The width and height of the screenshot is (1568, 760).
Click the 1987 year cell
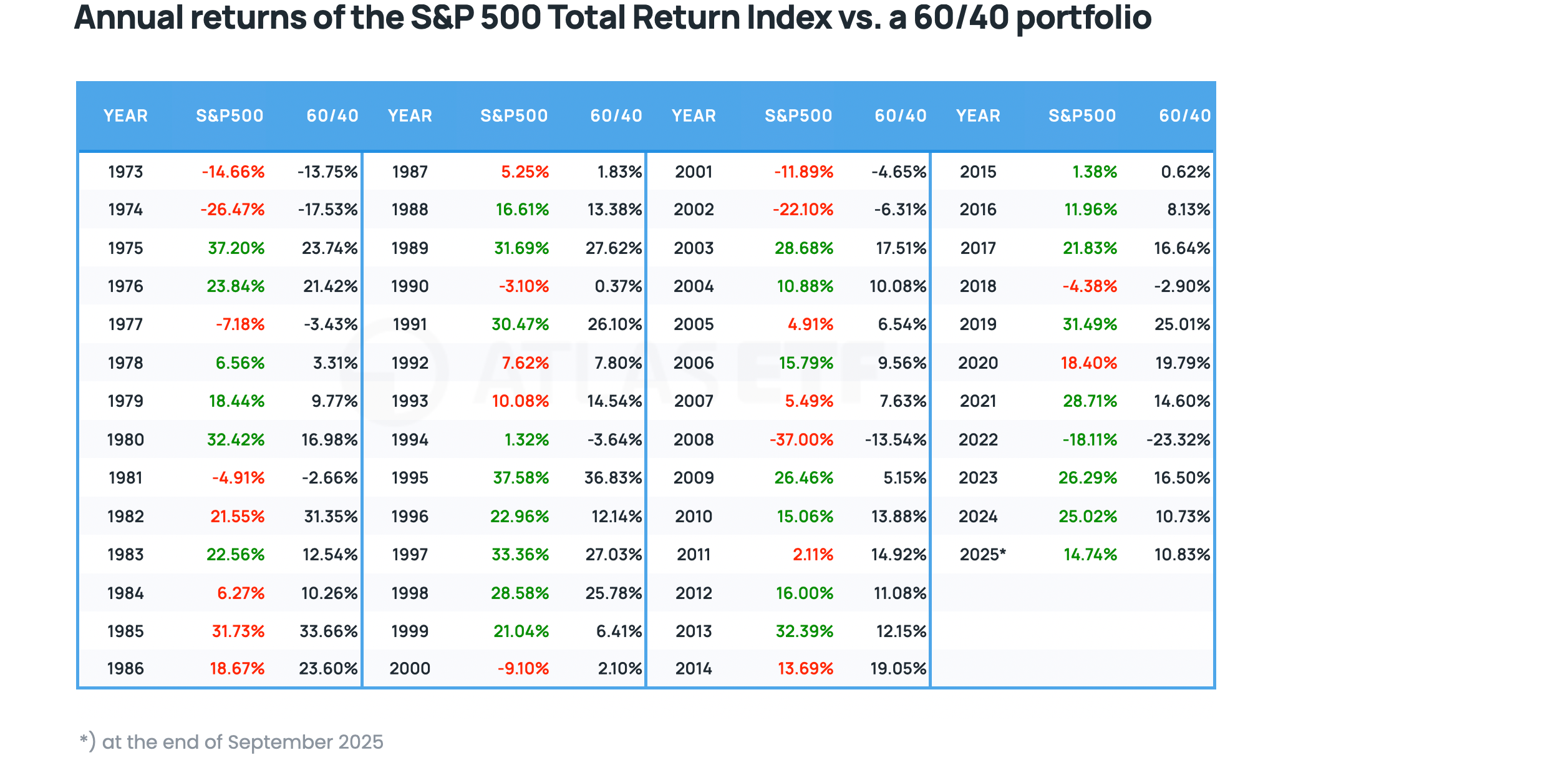(x=410, y=172)
